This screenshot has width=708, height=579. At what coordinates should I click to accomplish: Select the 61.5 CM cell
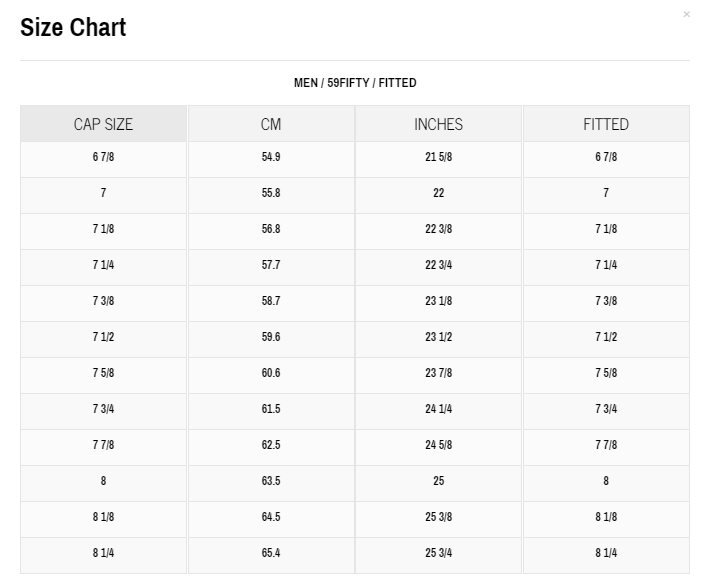click(271, 409)
